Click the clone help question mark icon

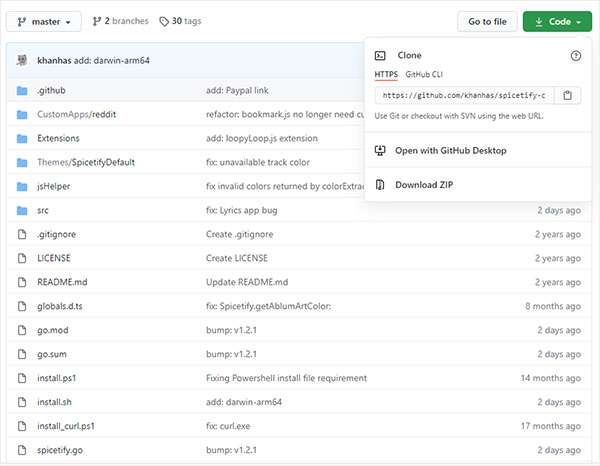(x=576, y=56)
